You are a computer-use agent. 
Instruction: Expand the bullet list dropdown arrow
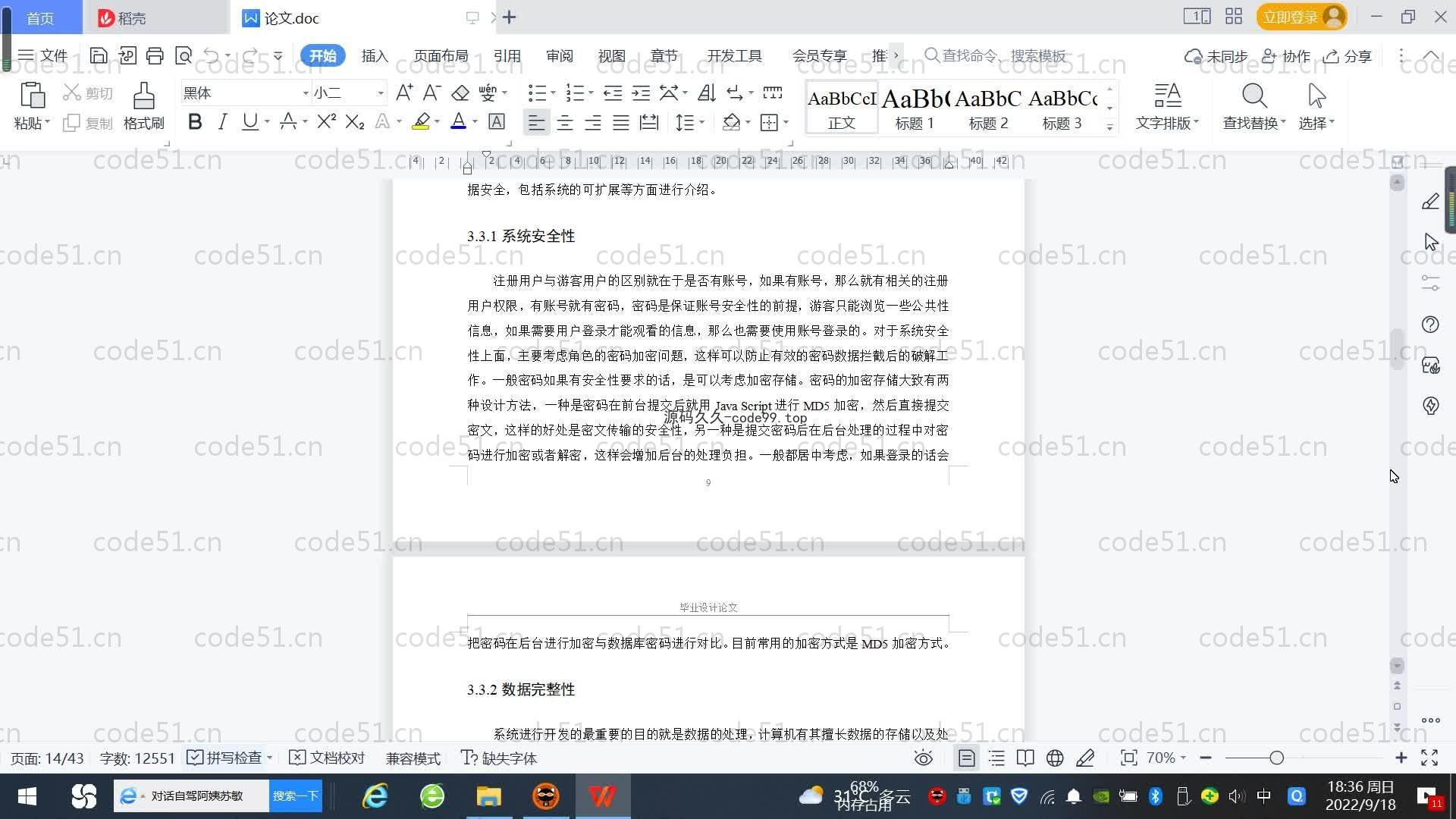click(553, 93)
